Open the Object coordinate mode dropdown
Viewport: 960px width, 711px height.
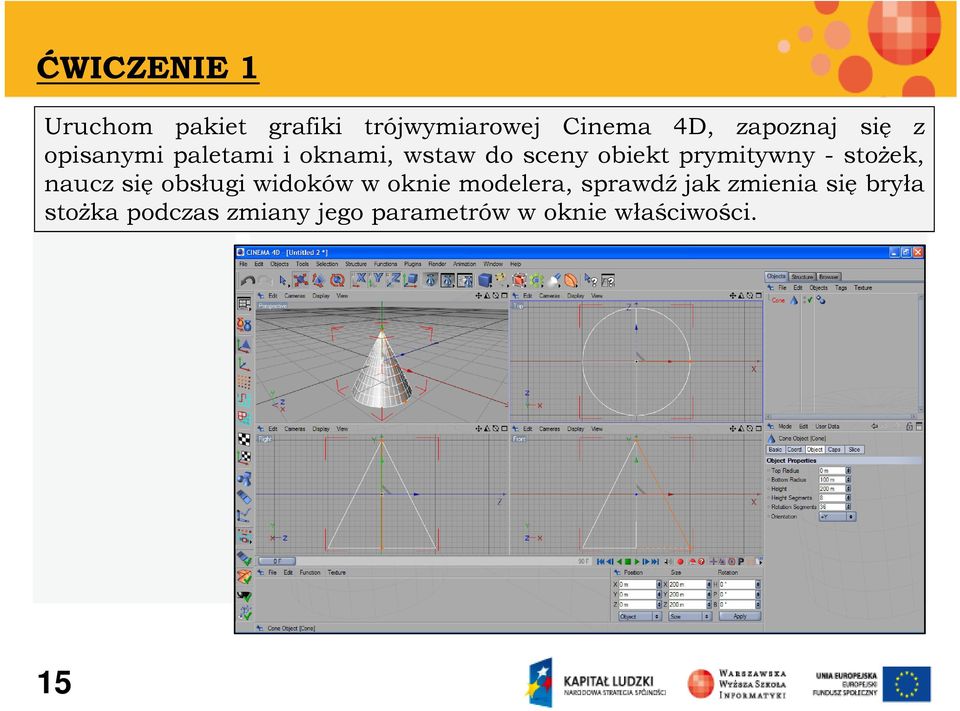[x=640, y=616]
